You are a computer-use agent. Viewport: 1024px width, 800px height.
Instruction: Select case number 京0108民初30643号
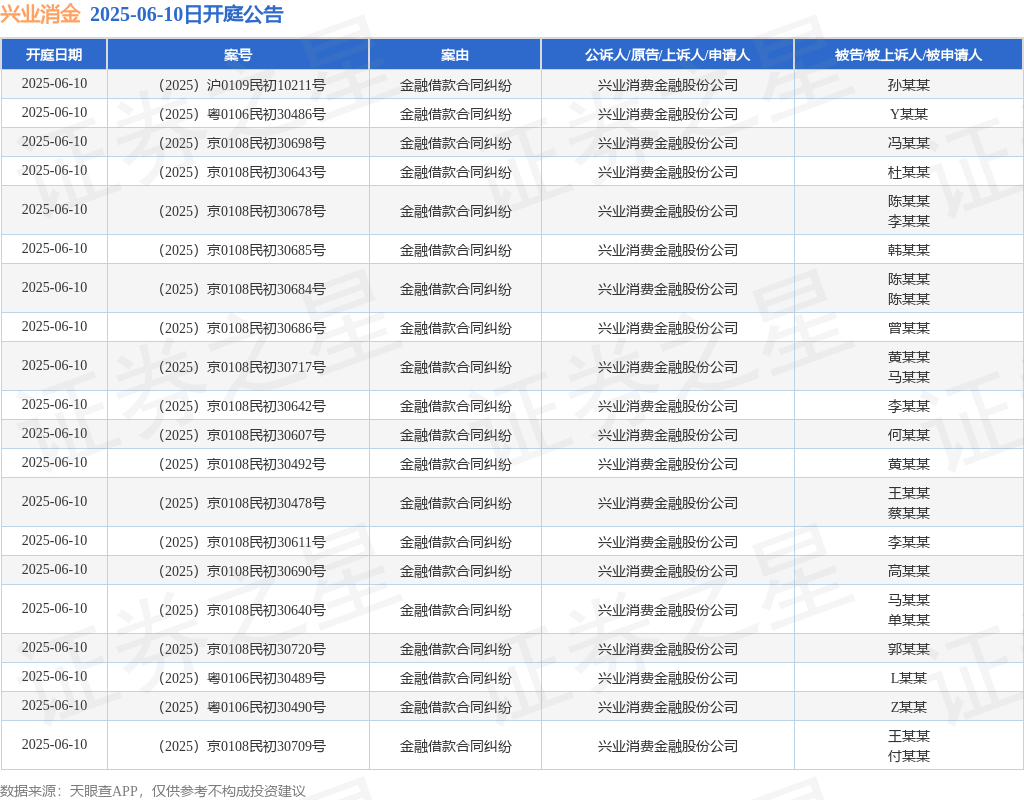coord(242,172)
